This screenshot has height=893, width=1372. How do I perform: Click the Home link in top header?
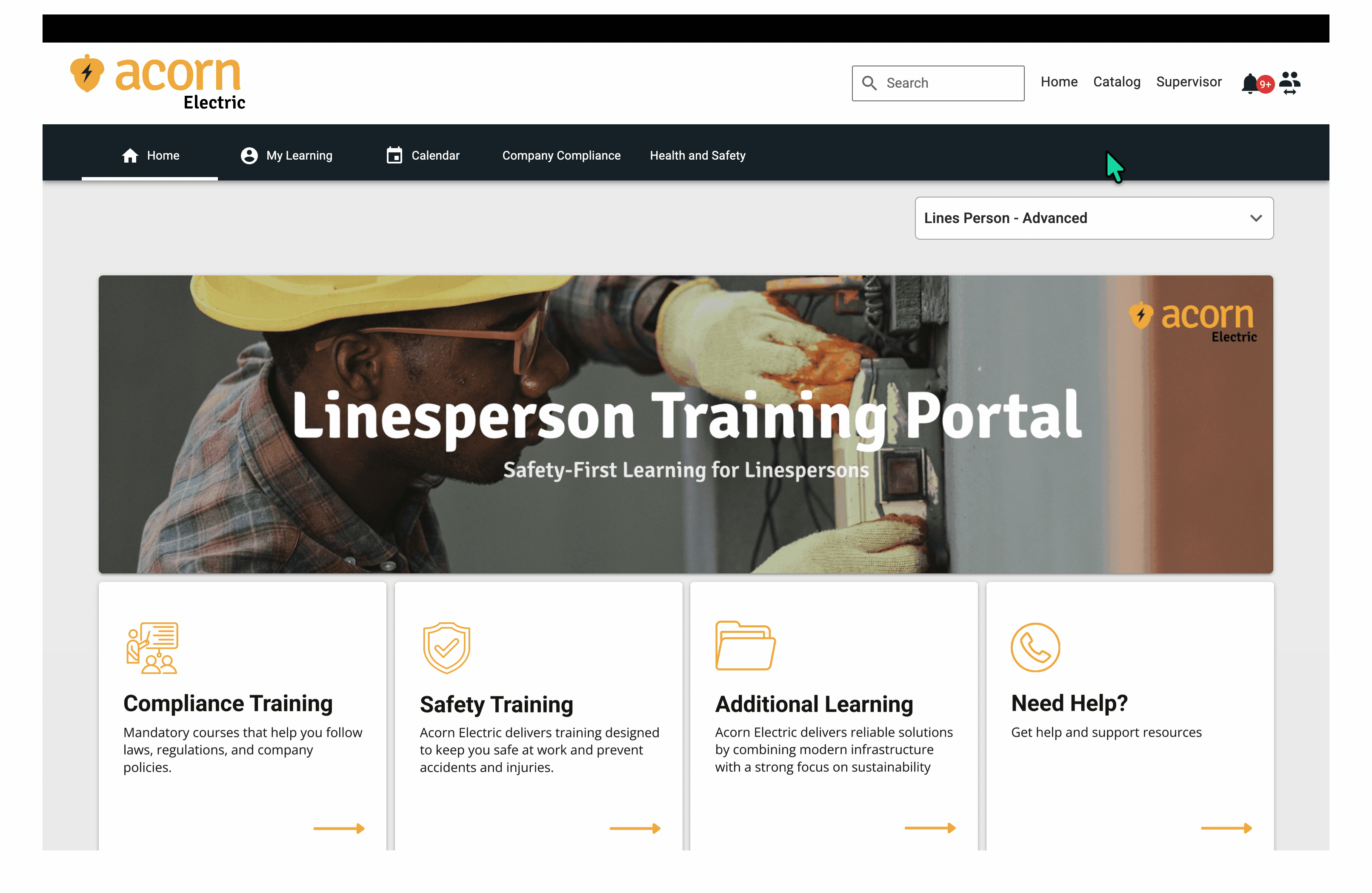click(1058, 82)
